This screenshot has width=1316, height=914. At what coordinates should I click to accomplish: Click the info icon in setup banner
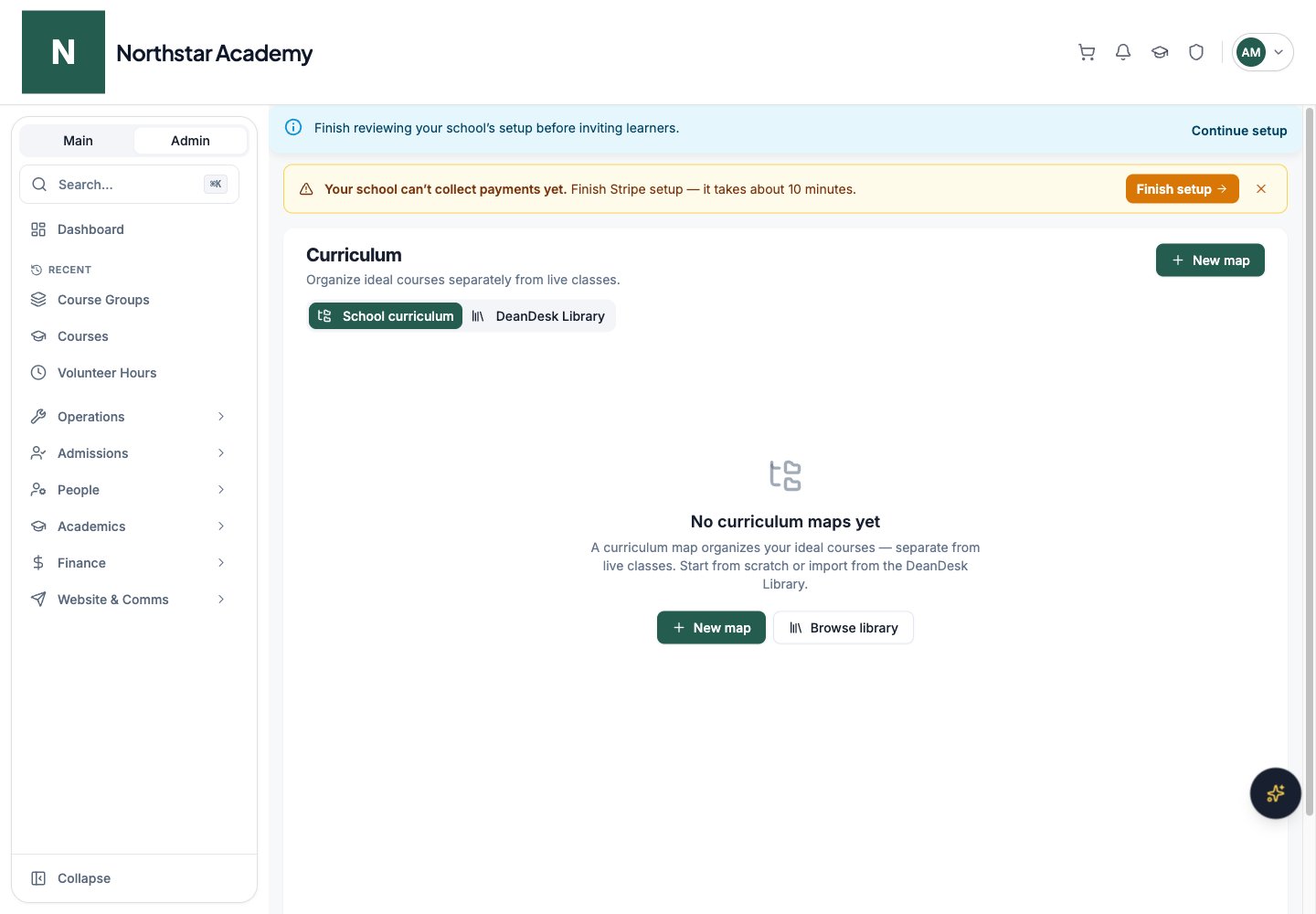pyautogui.click(x=293, y=127)
